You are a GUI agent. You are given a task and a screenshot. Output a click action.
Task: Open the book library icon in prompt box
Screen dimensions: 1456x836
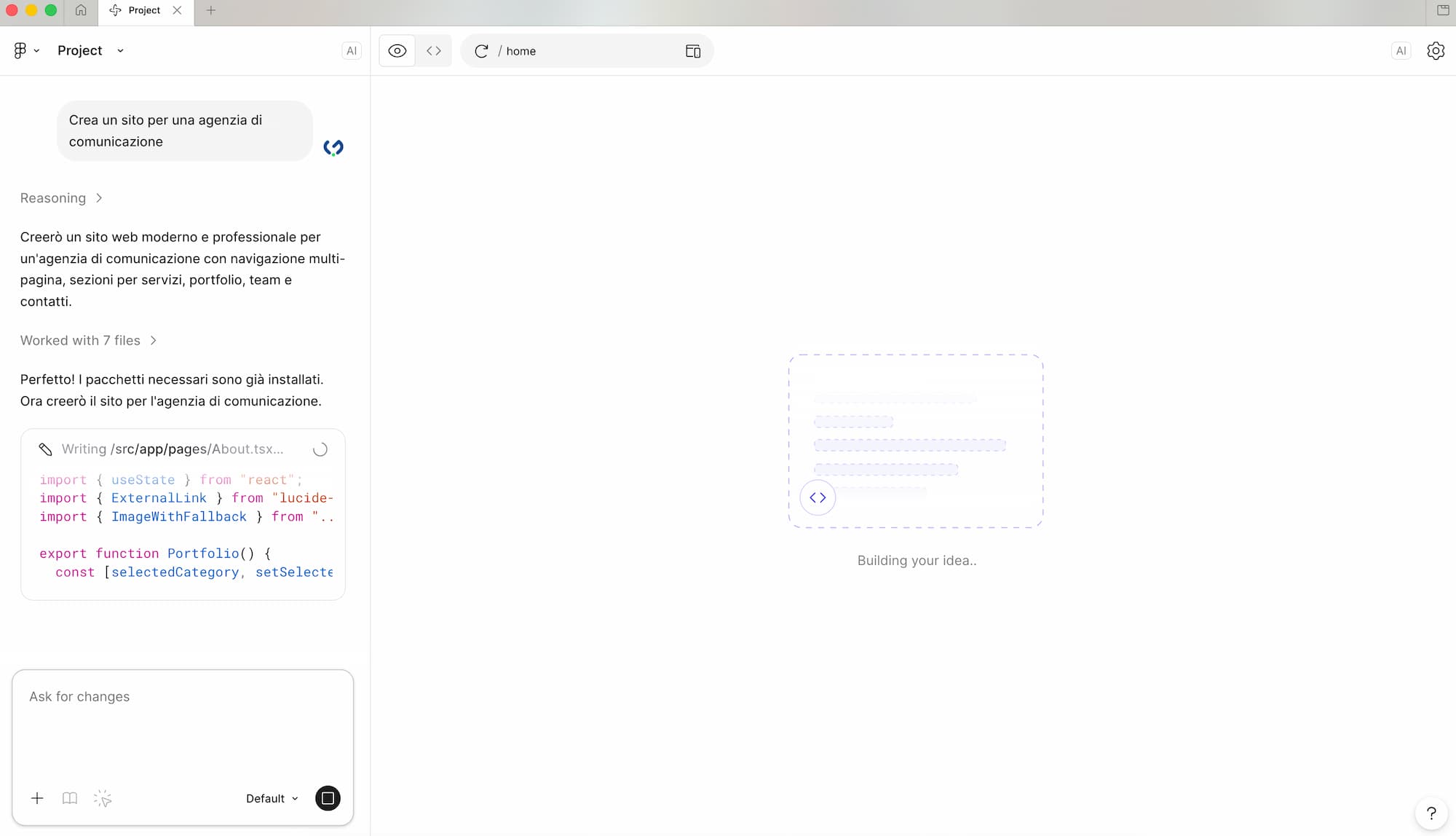(x=70, y=798)
